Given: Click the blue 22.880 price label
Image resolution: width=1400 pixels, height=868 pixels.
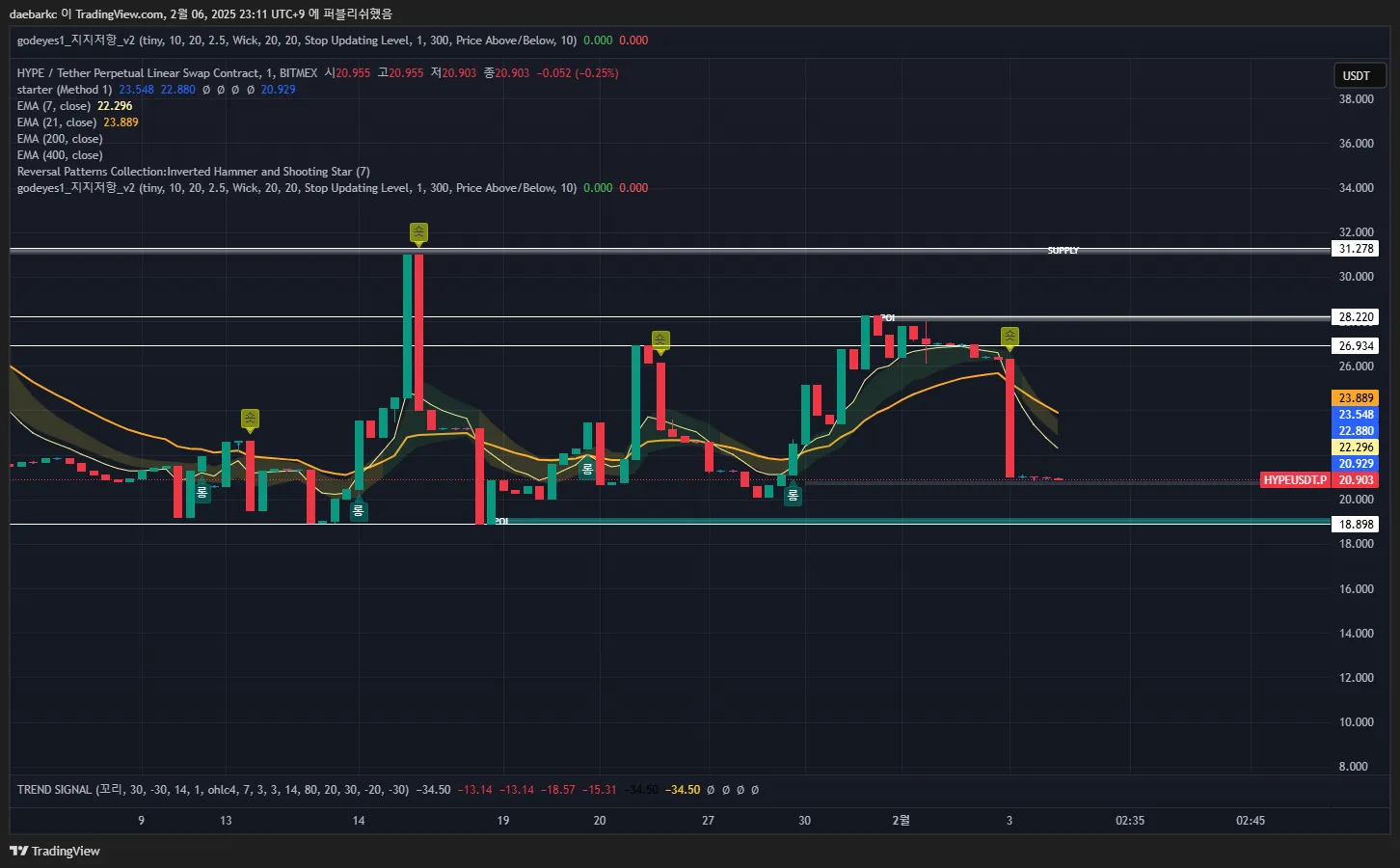Looking at the screenshot, I should 1356,431.
